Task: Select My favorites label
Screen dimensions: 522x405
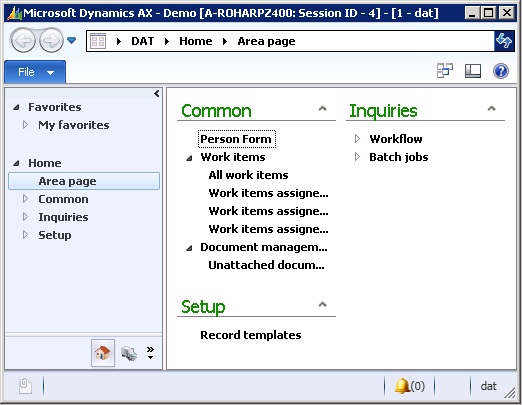Action: click(74, 125)
